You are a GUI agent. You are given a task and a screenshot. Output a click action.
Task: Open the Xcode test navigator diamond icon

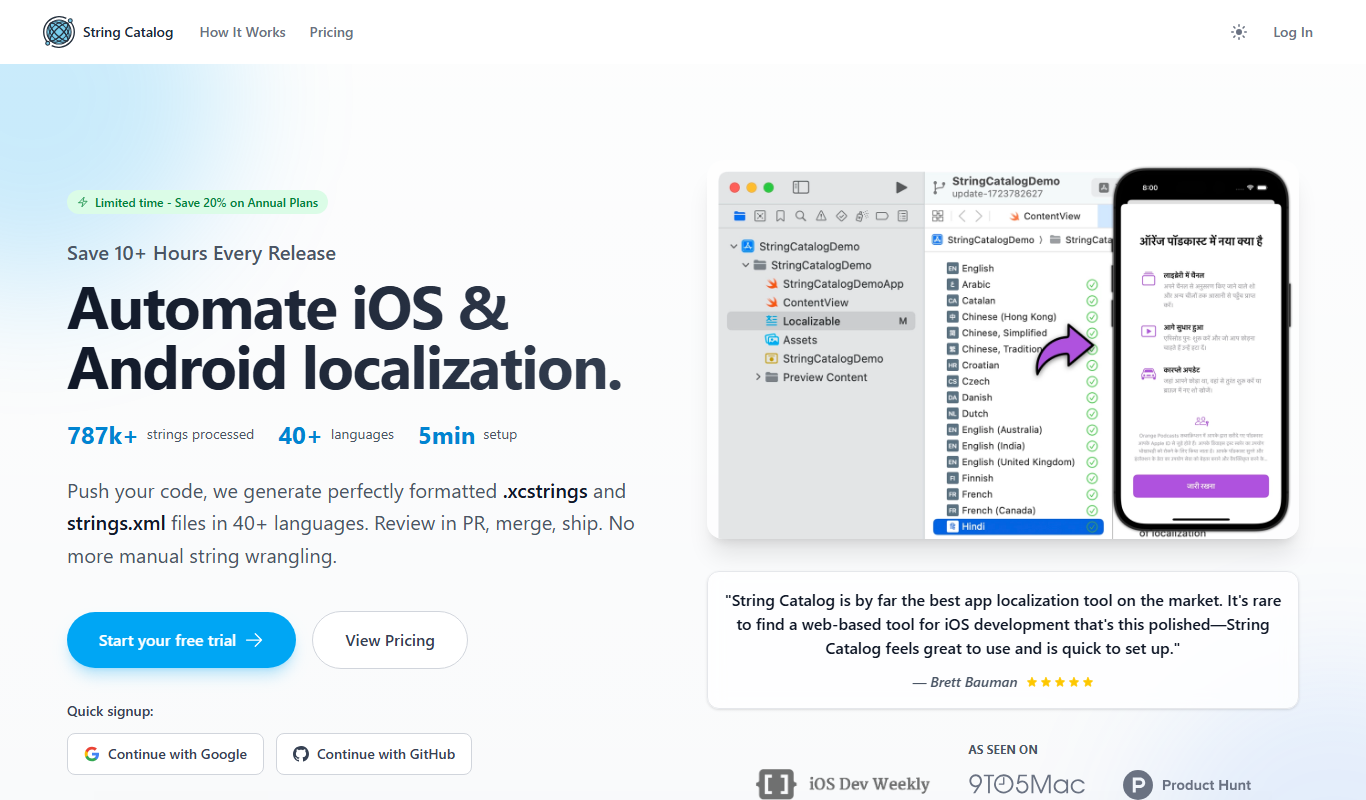842,216
